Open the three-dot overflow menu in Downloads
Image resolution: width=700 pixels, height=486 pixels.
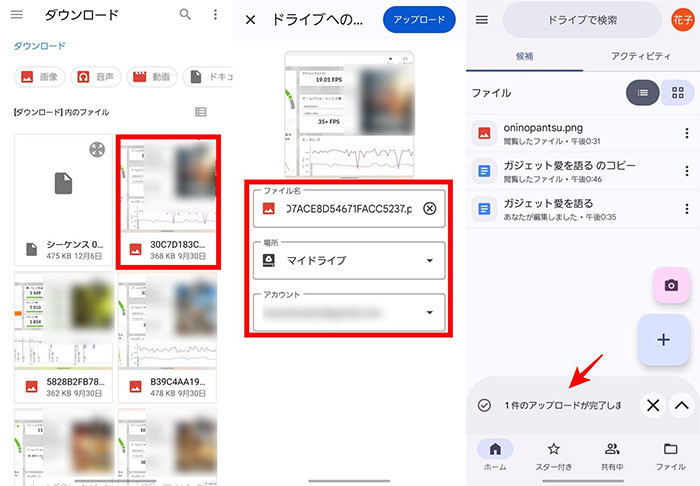(x=215, y=15)
